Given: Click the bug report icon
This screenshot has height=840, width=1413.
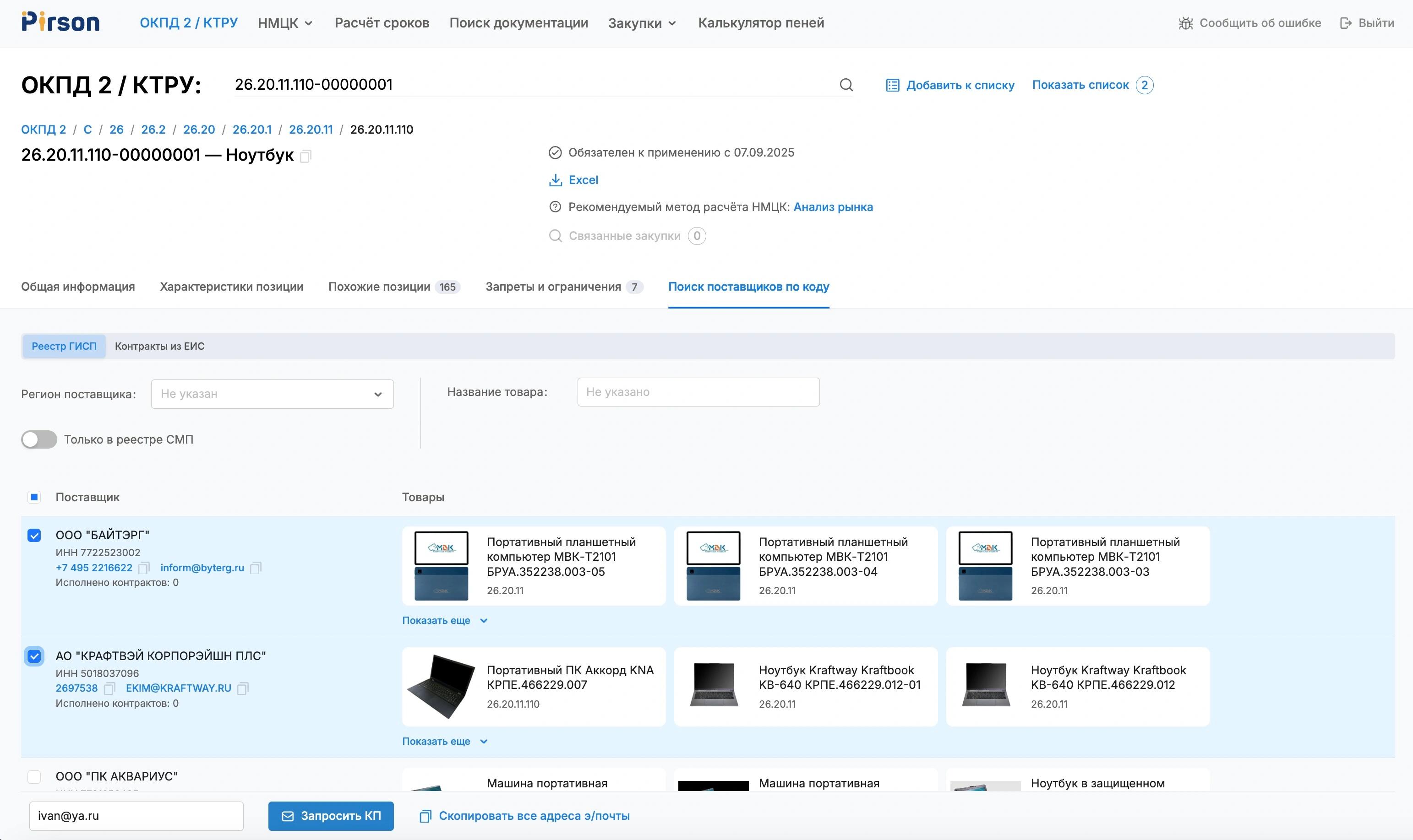Looking at the screenshot, I should (1185, 23).
